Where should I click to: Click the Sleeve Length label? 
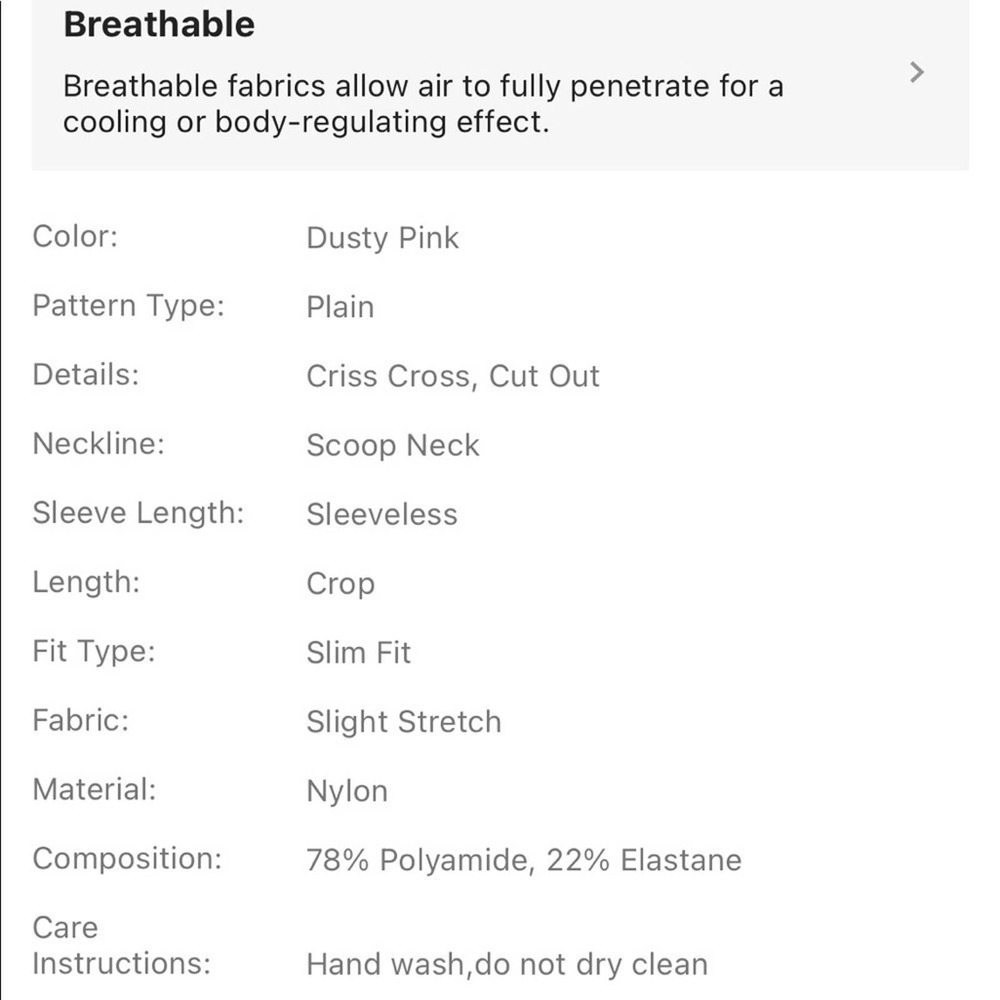(138, 513)
